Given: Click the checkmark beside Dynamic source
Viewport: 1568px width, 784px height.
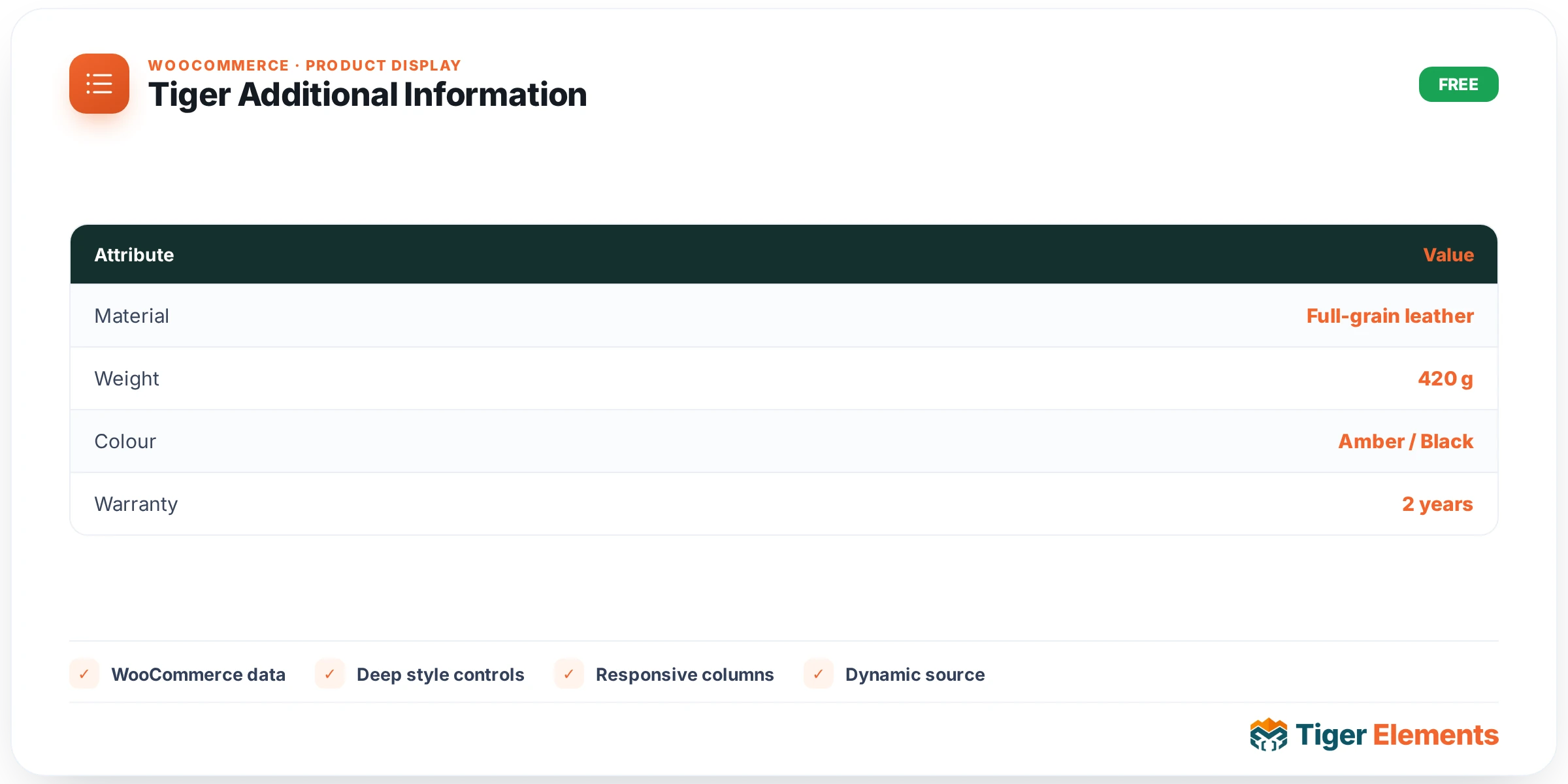Looking at the screenshot, I should point(819,674).
